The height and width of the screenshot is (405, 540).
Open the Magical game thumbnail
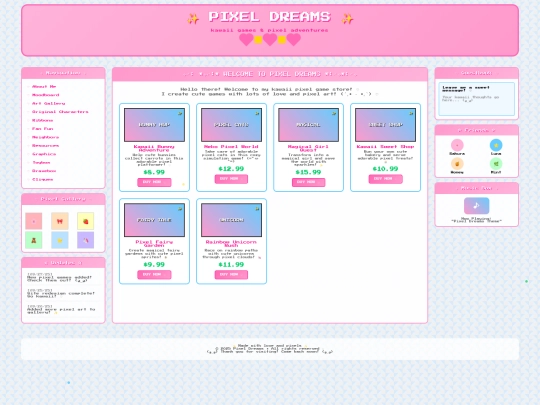[x=309, y=125]
